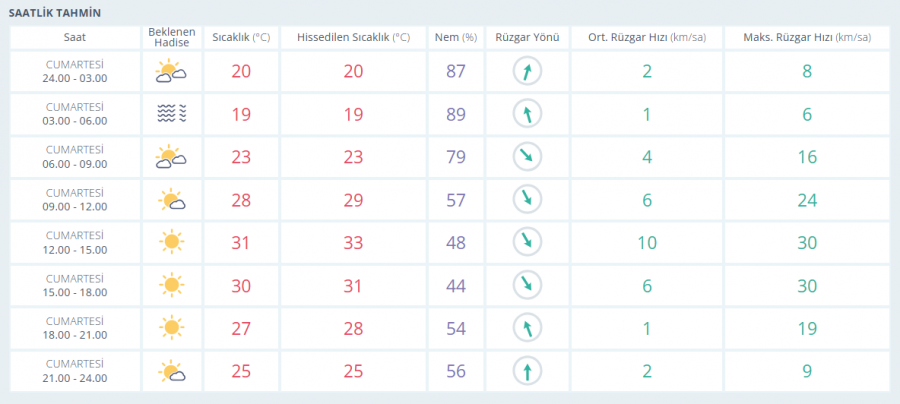Viewport: 900px width, 404px height.
Task: Click max wind speed 9
Action: [x=807, y=372]
